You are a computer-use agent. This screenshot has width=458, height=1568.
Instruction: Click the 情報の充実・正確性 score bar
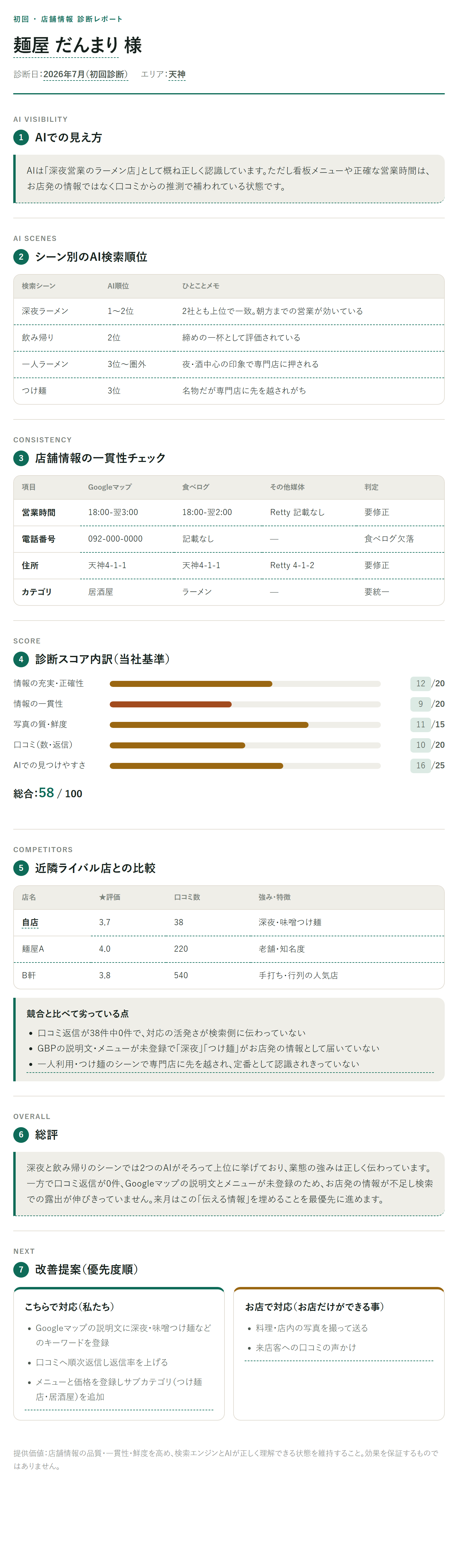coord(244,684)
